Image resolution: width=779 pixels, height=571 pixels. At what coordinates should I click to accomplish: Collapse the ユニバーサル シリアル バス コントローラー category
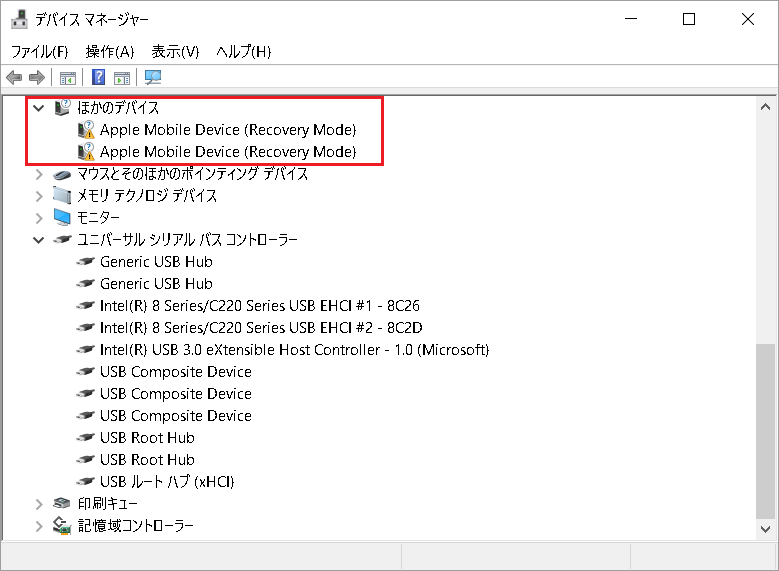click(x=39, y=240)
